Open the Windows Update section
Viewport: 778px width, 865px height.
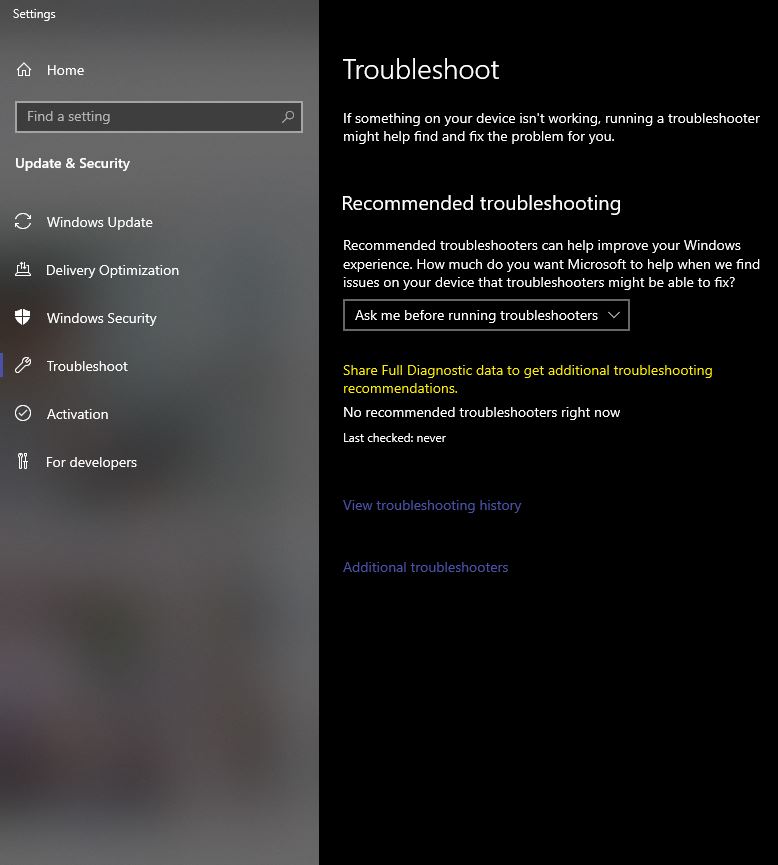(99, 222)
